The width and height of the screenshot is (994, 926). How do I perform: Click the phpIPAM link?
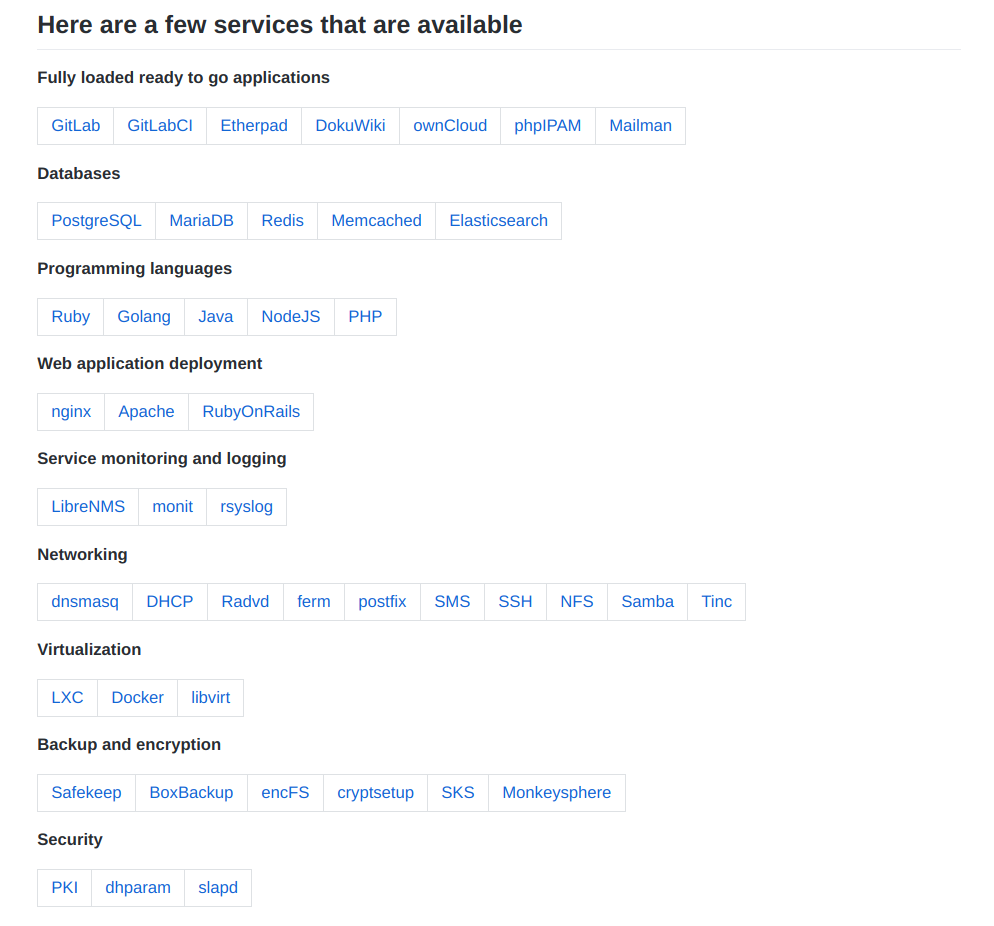coord(548,125)
